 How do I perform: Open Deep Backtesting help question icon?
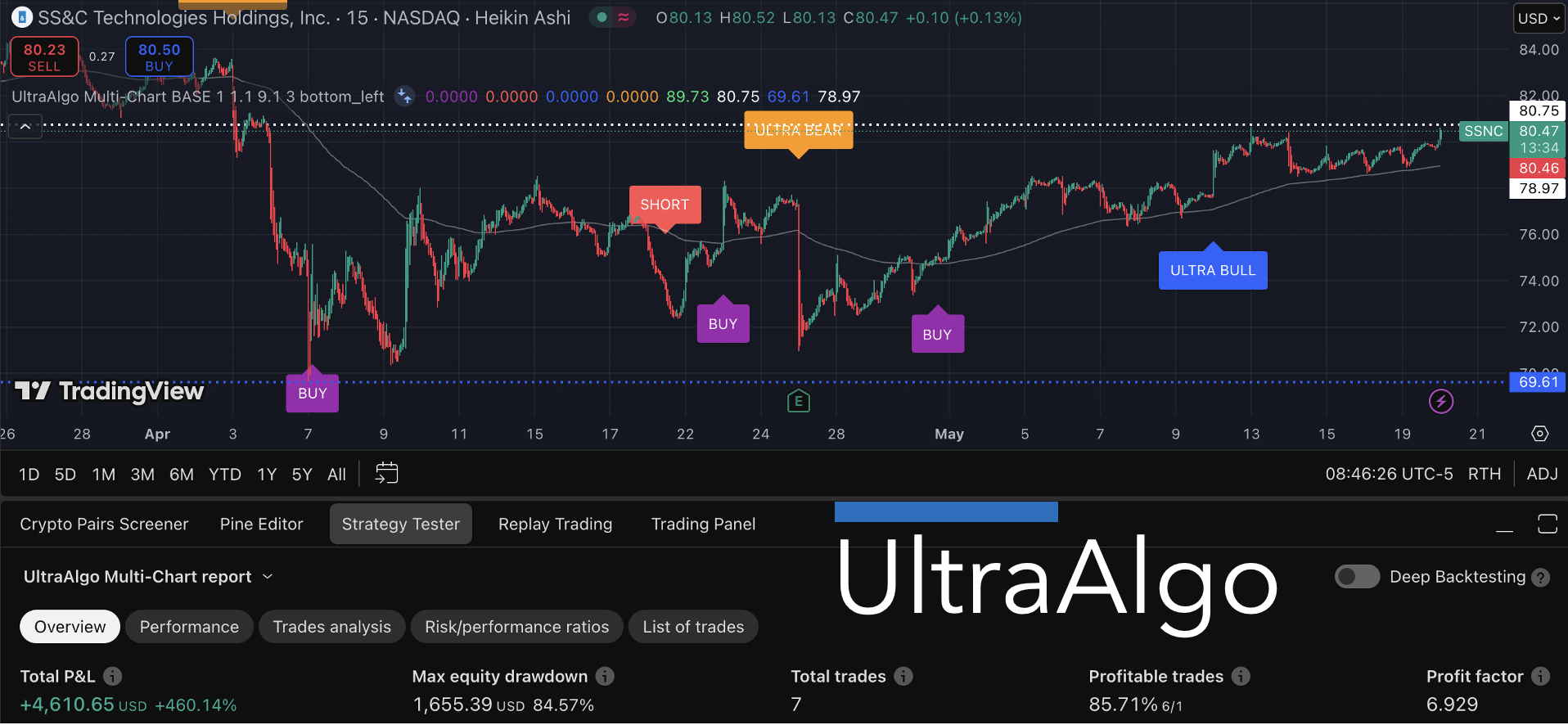tap(1540, 578)
